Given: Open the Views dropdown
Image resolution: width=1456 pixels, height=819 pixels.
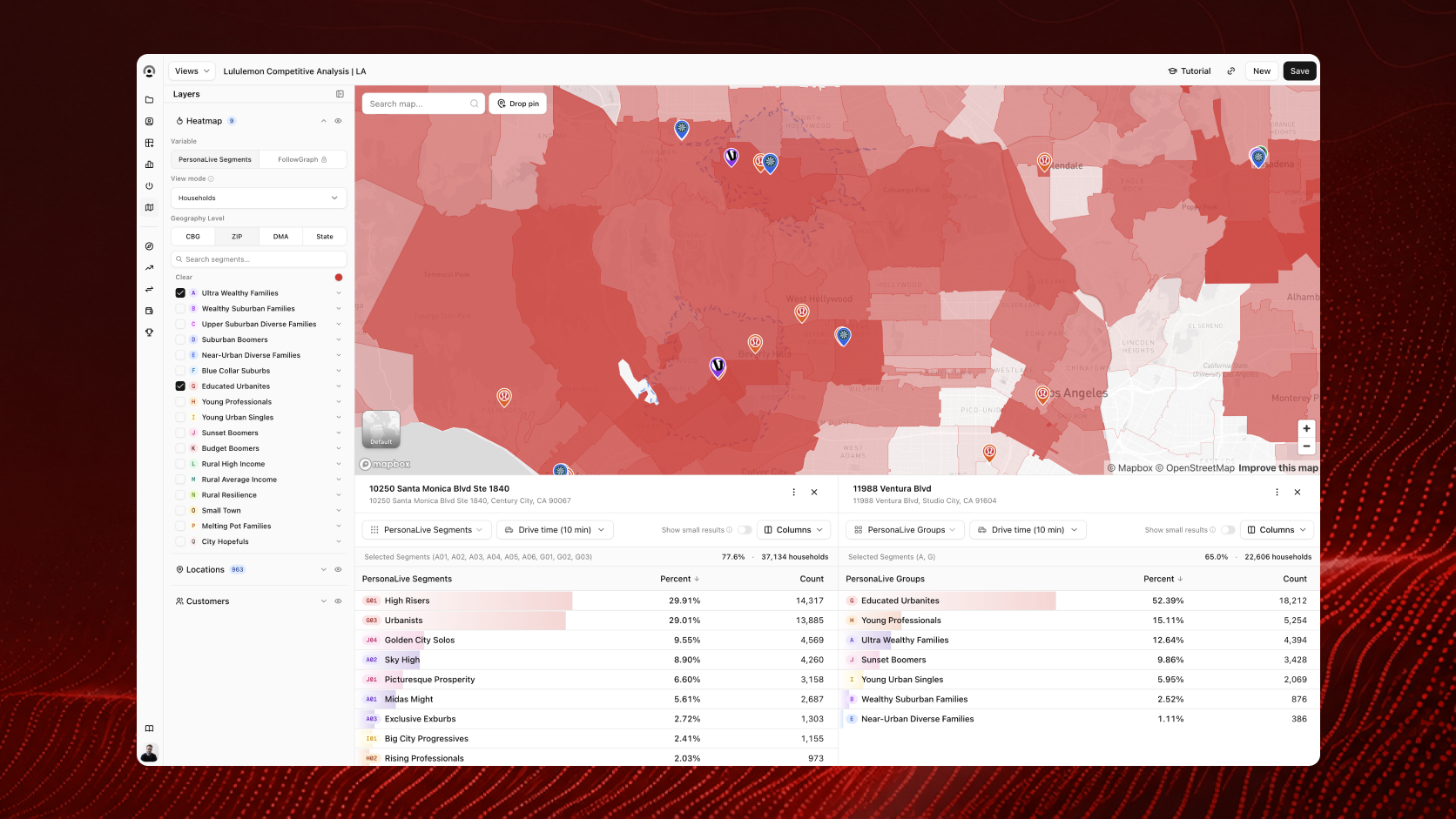Looking at the screenshot, I should [192, 71].
